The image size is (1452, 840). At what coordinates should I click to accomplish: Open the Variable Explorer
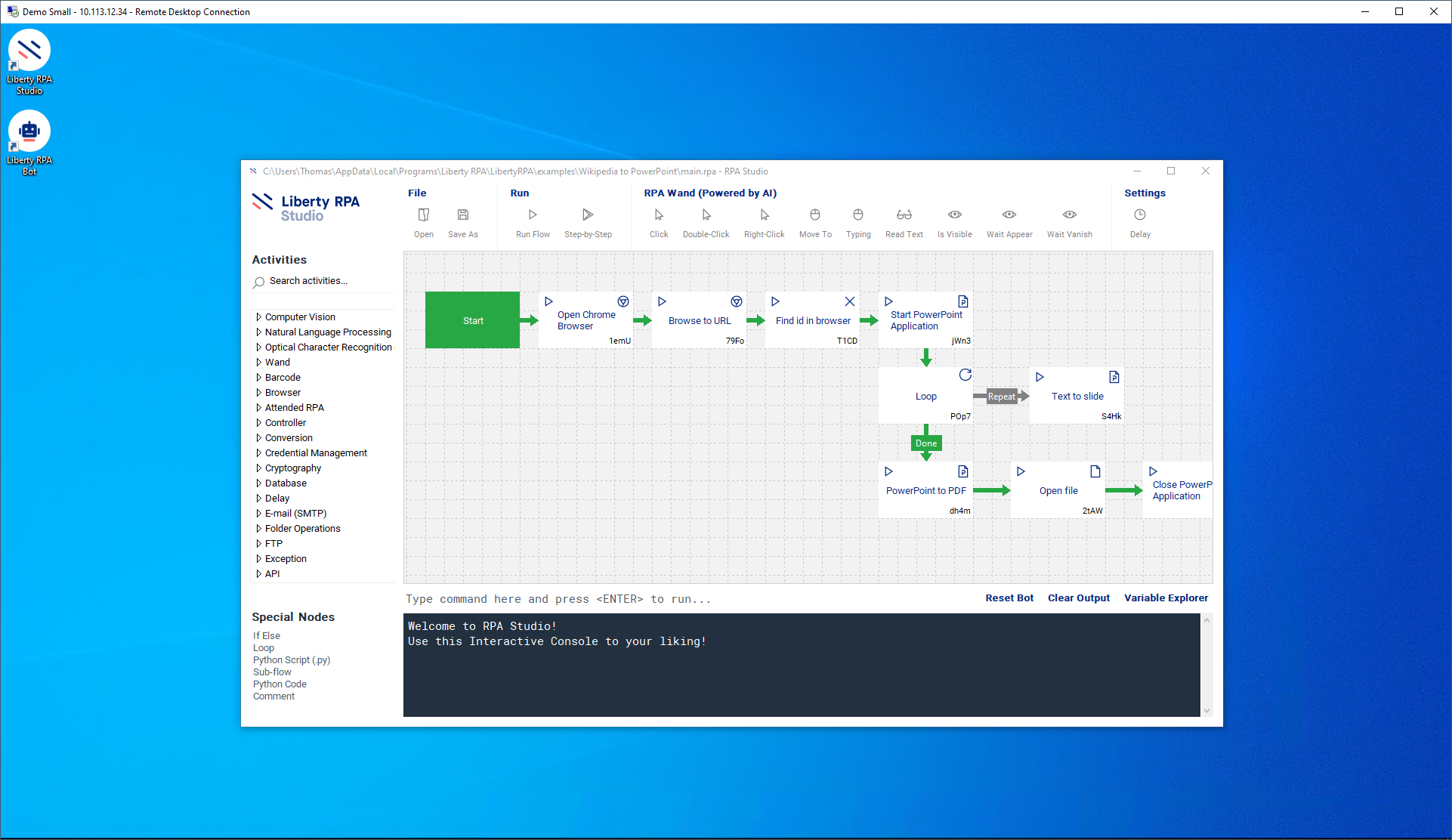coord(1166,598)
